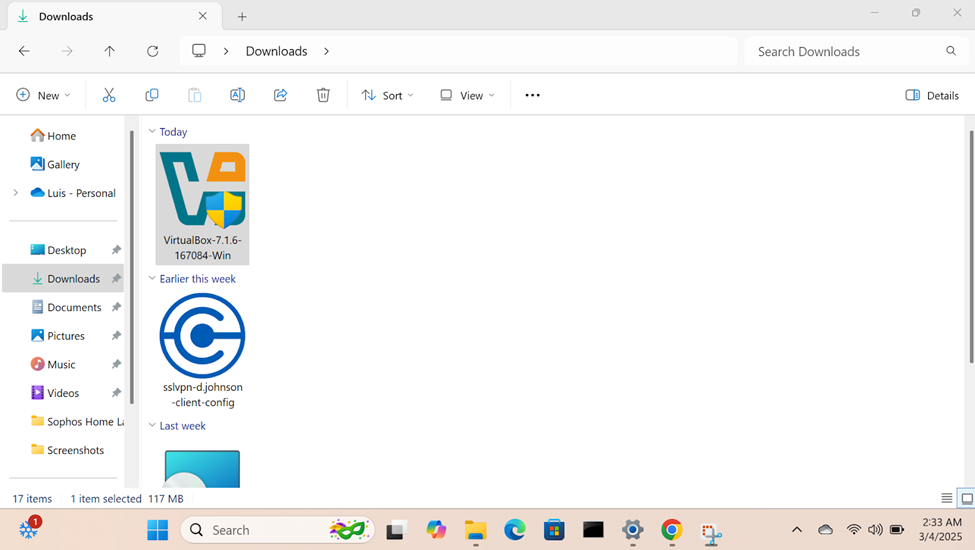
Task: Open the View dropdown menu
Action: [x=467, y=95]
